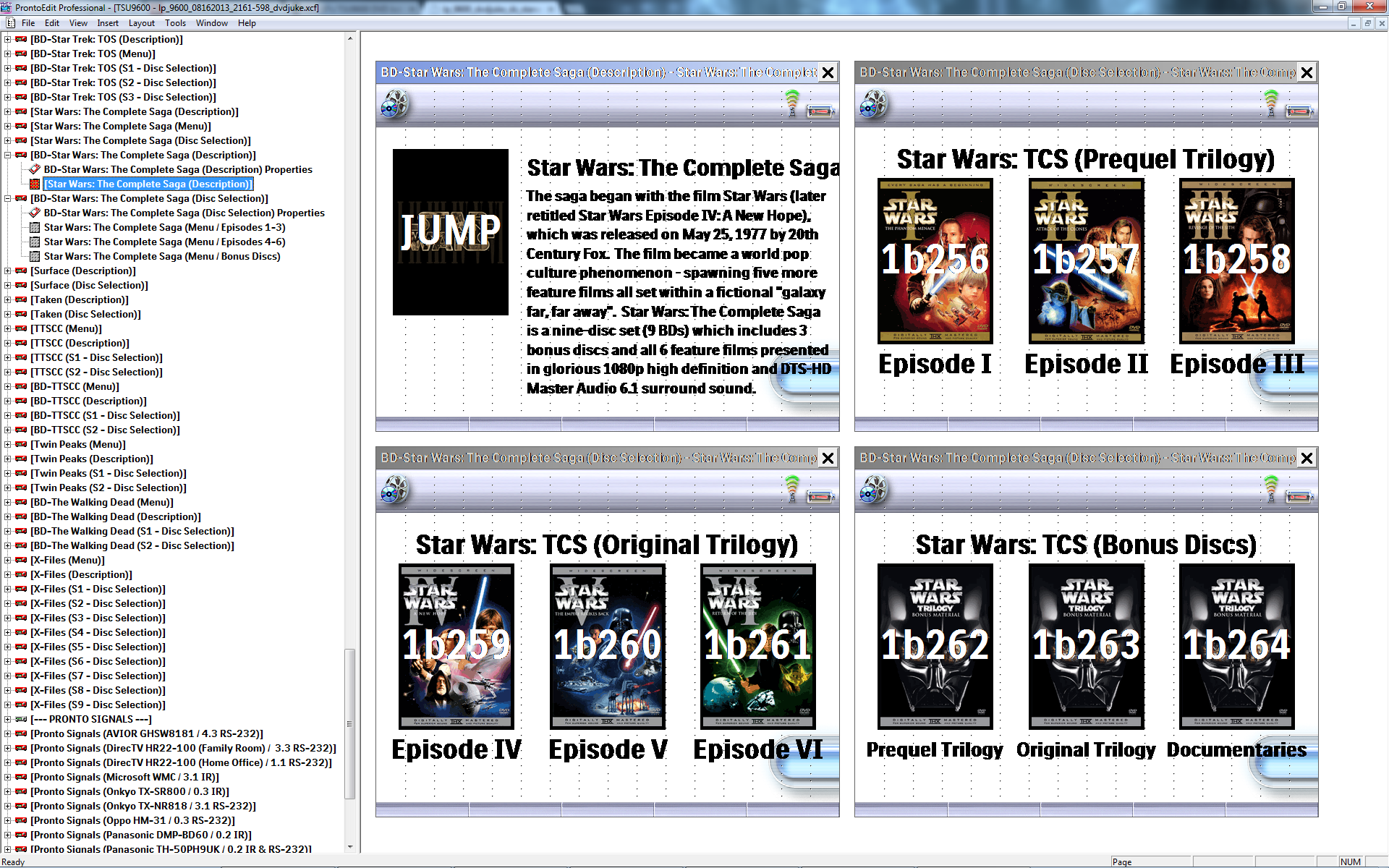
Task: Click device icon in Bonus Discs panel
Action: click(x=1299, y=497)
